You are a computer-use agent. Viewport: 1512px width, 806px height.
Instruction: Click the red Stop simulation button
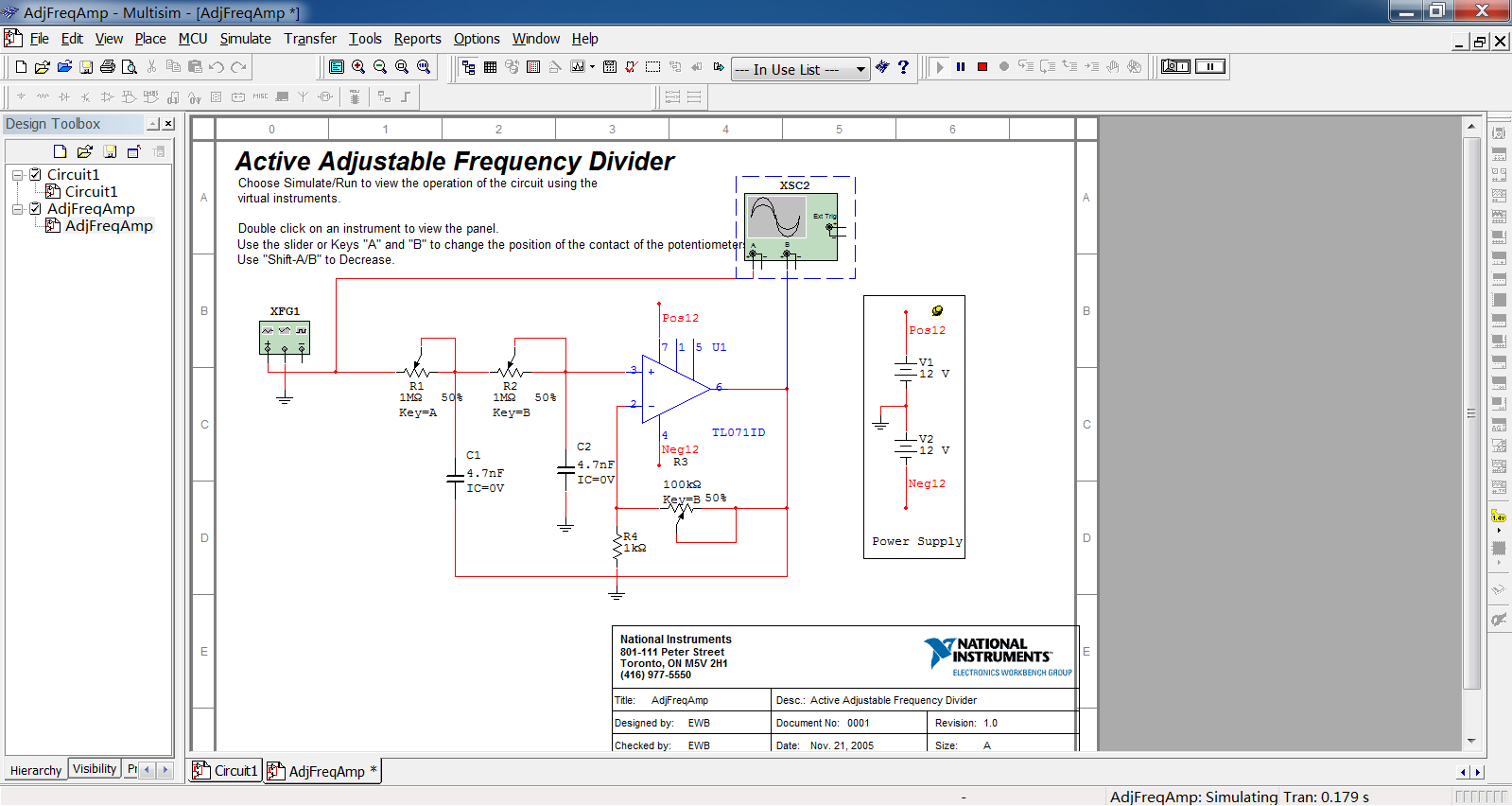click(x=982, y=67)
